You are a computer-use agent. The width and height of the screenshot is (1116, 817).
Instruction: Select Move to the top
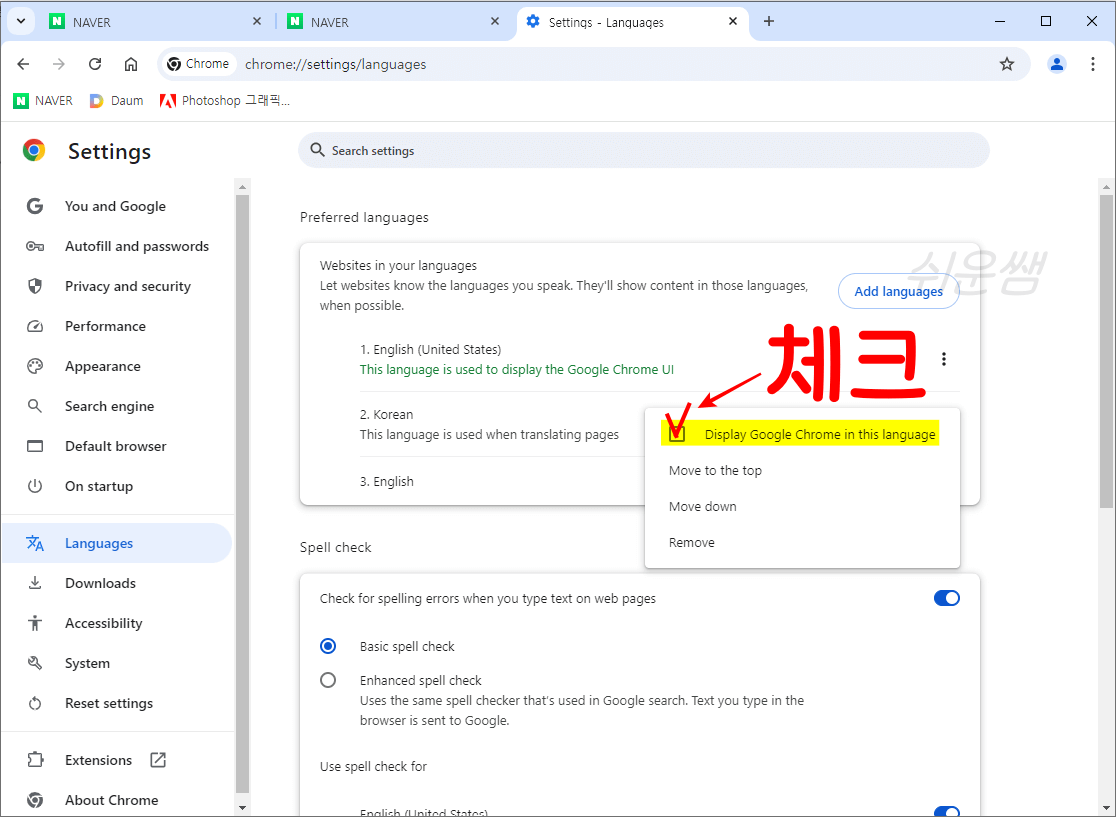pyautogui.click(x=802, y=470)
